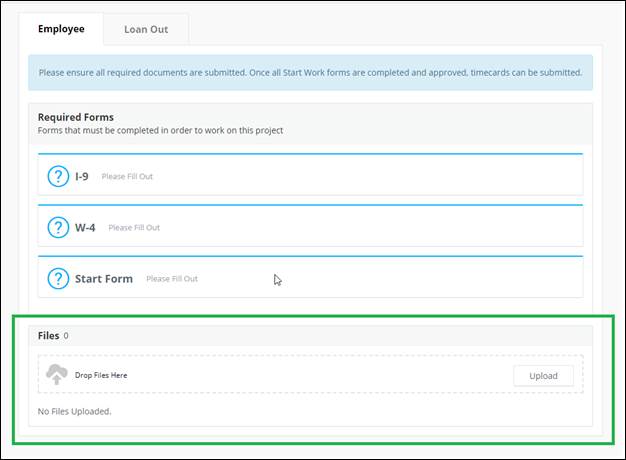This screenshot has height=460, width=626.
Task: Click Please Fill Out next to Start Form
Action: point(172,279)
